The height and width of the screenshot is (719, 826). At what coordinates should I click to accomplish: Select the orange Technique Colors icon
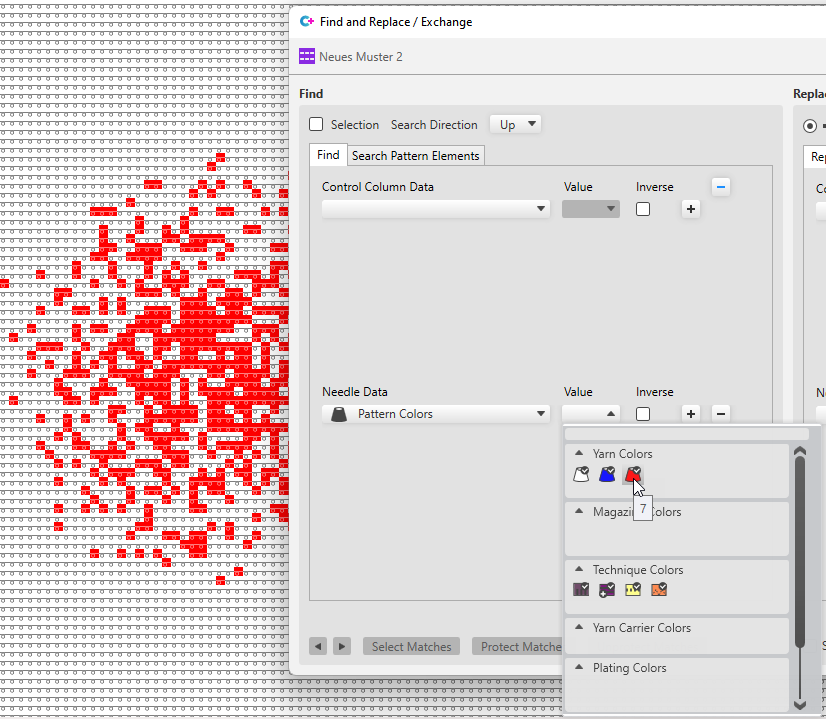pos(658,590)
